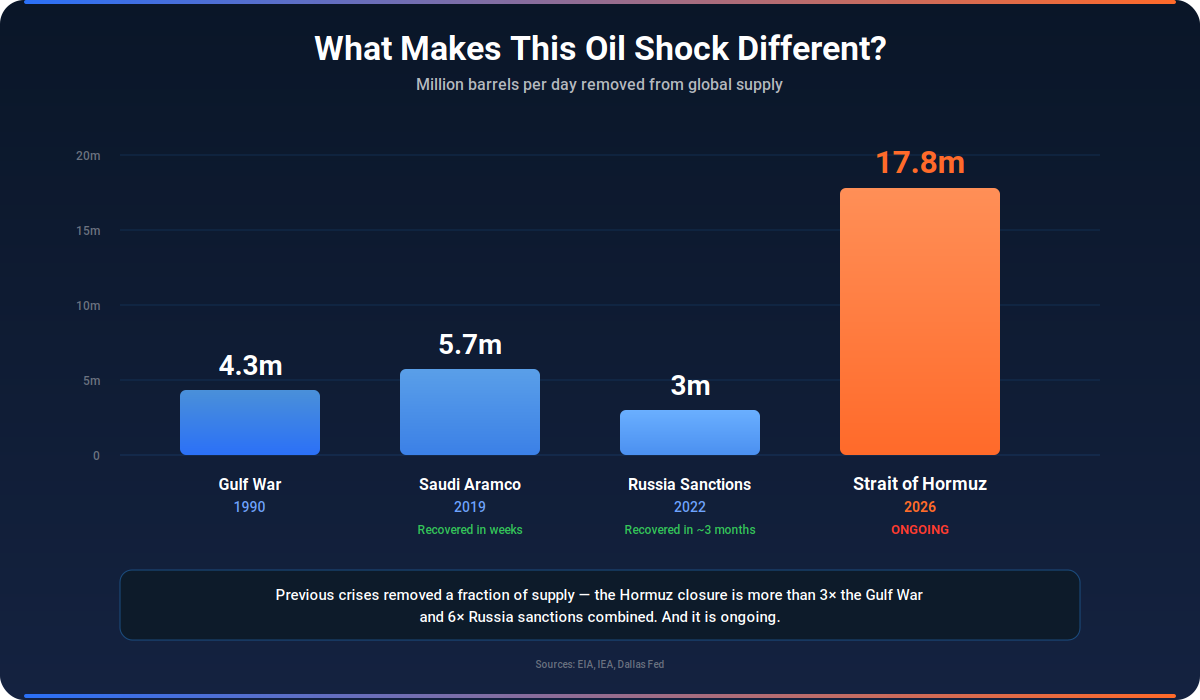Click the Gulf War blue bar
1200x700 pixels.
point(250,423)
